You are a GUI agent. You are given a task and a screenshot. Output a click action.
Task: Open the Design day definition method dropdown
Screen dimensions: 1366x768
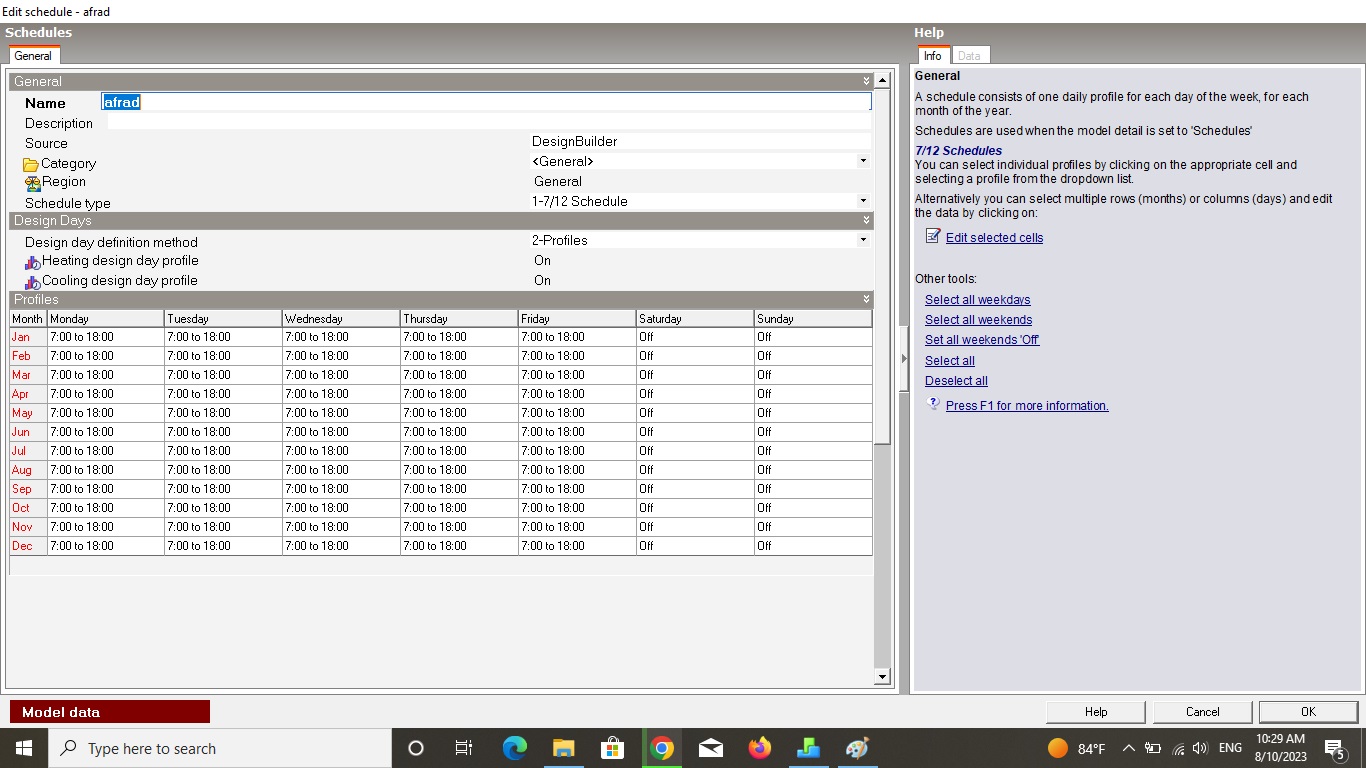[x=863, y=240]
